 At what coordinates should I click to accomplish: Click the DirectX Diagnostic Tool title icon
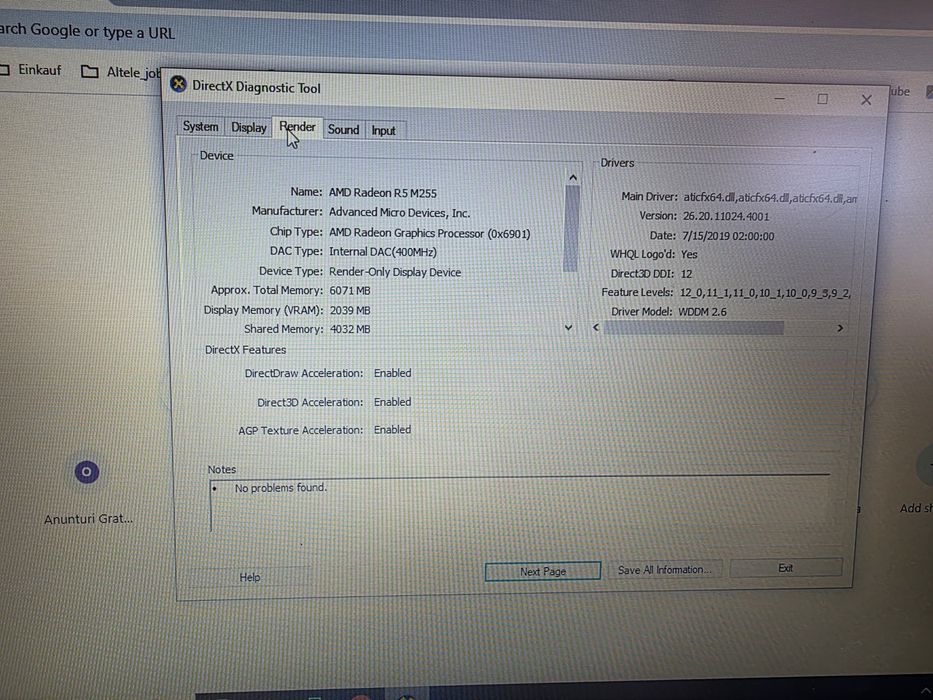178,84
